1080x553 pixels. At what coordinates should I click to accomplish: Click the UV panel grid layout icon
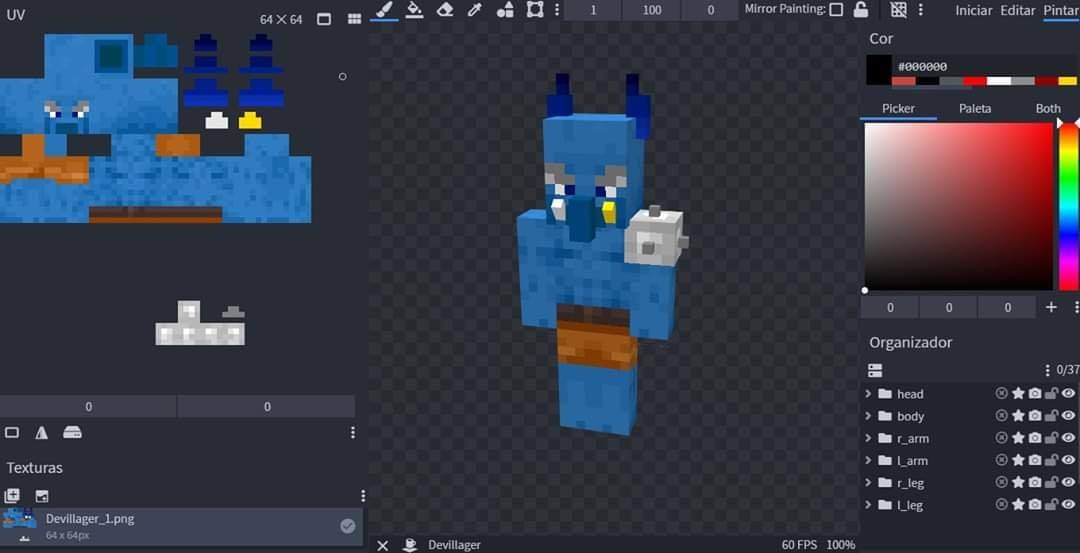tap(354, 19)
